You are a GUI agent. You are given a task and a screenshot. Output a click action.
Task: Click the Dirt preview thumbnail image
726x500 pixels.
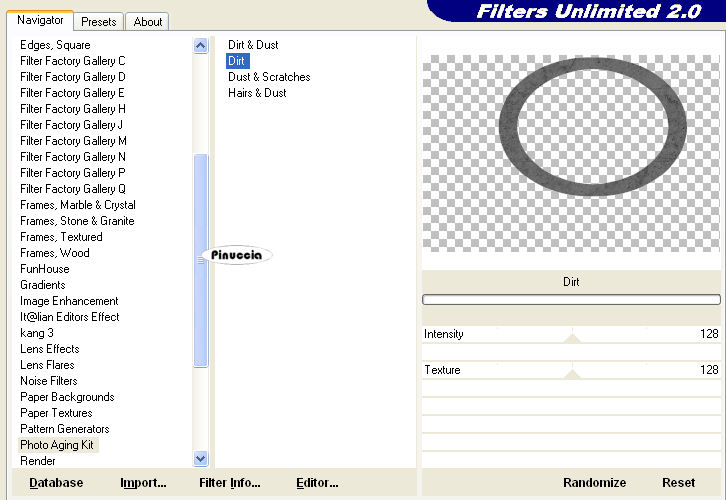(x=571, y=154)
